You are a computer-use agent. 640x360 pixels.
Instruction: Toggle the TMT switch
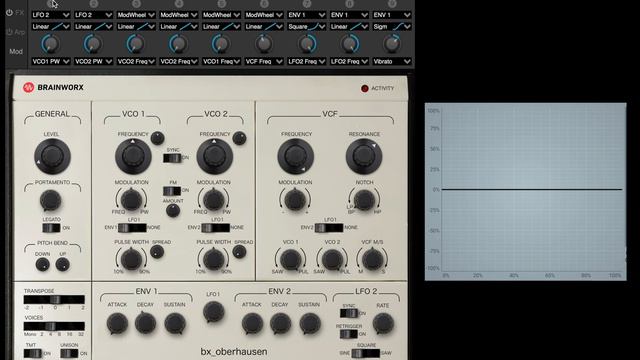[33, 353]
